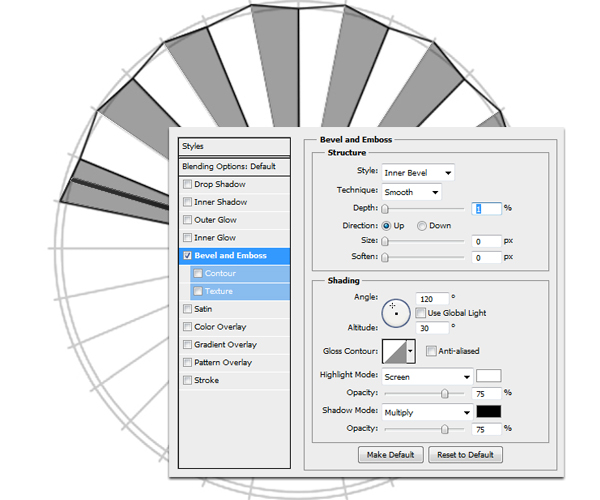This screenshot has height=500, width=600.
Task: Toggle the Stroke effect checkbox
Action: (188, 381)
